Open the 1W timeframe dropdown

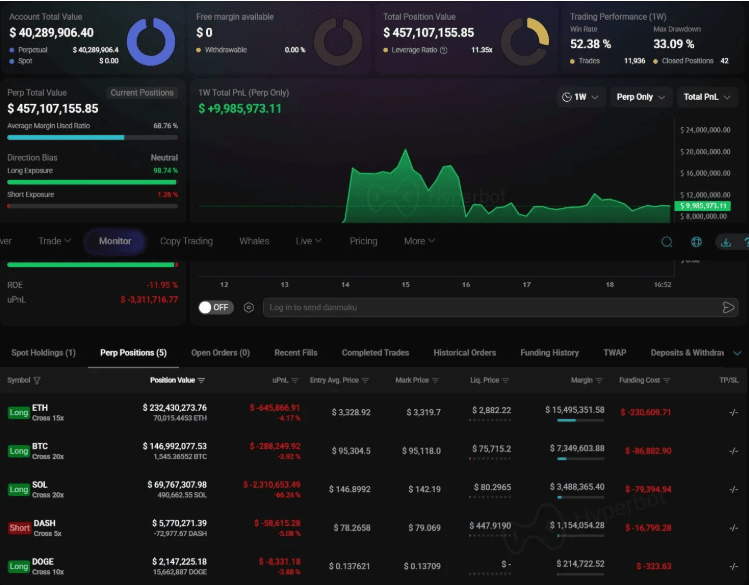pos(580,97)
